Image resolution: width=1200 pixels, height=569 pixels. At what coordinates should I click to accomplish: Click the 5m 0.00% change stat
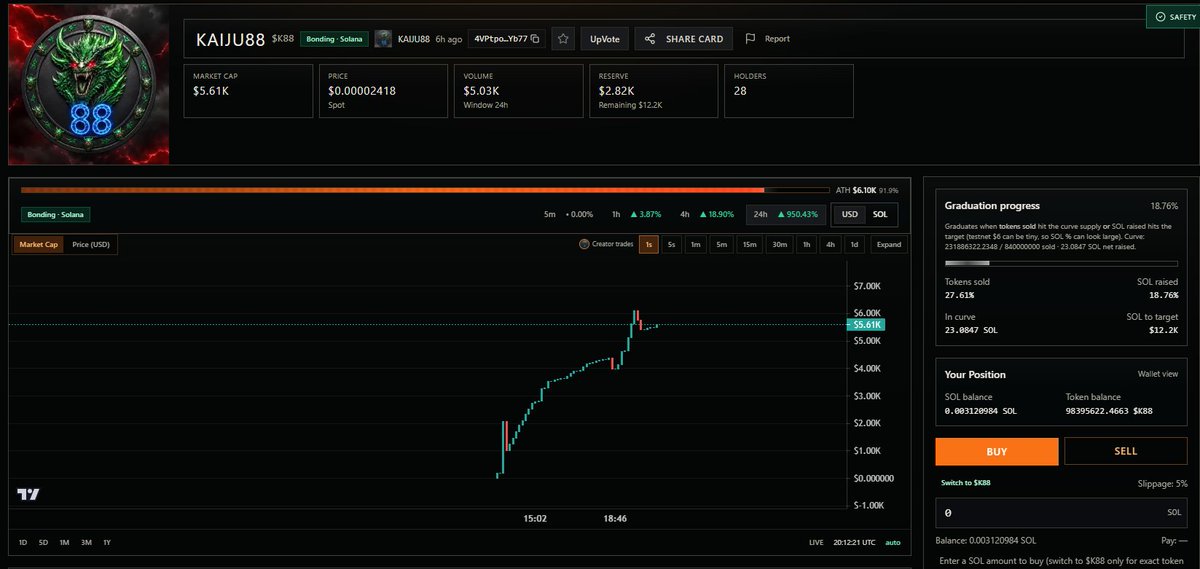[x=568, y=215]
